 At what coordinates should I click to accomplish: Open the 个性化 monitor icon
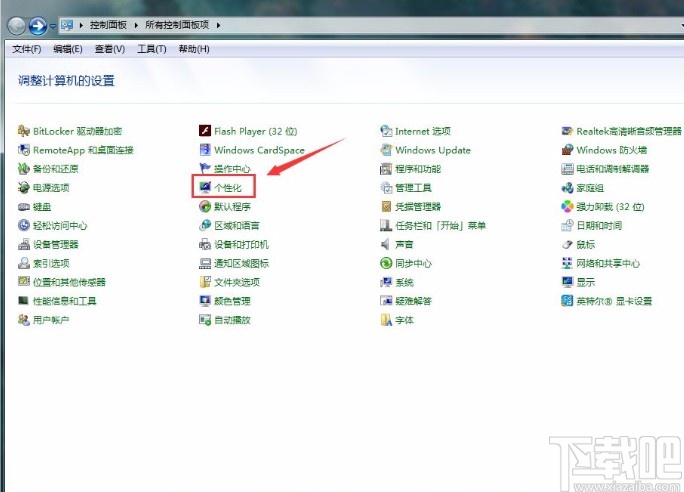tap(205, 188)
